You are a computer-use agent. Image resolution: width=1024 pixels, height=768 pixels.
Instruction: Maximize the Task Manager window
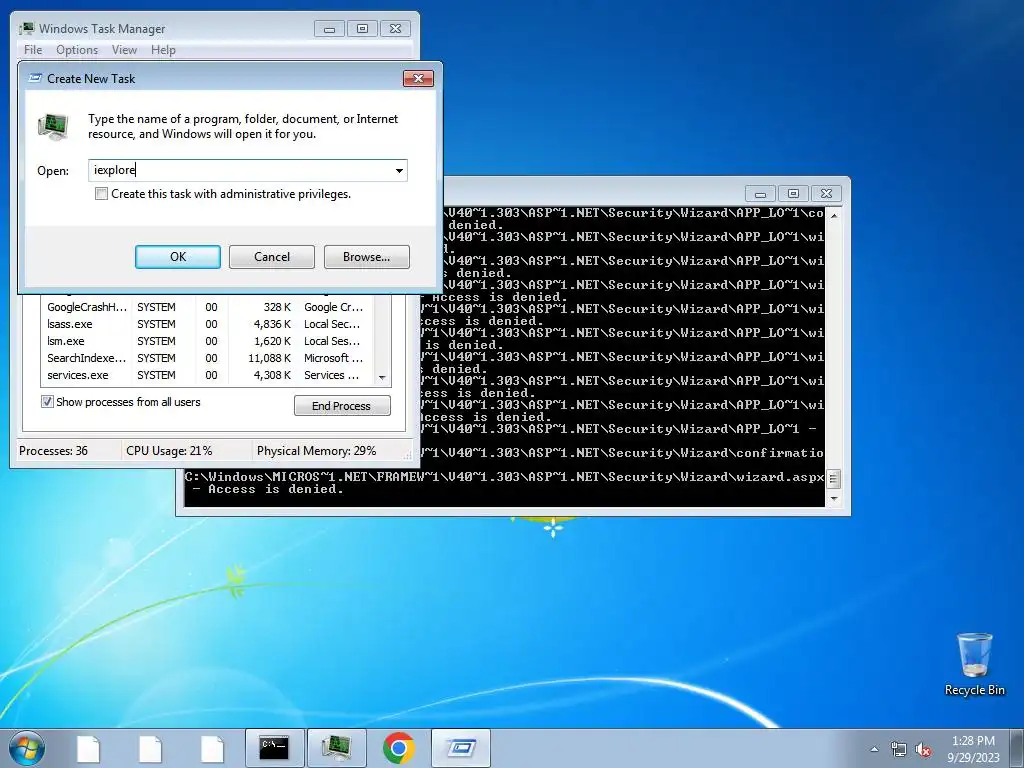pyautogui.click(x=362, y=29)
